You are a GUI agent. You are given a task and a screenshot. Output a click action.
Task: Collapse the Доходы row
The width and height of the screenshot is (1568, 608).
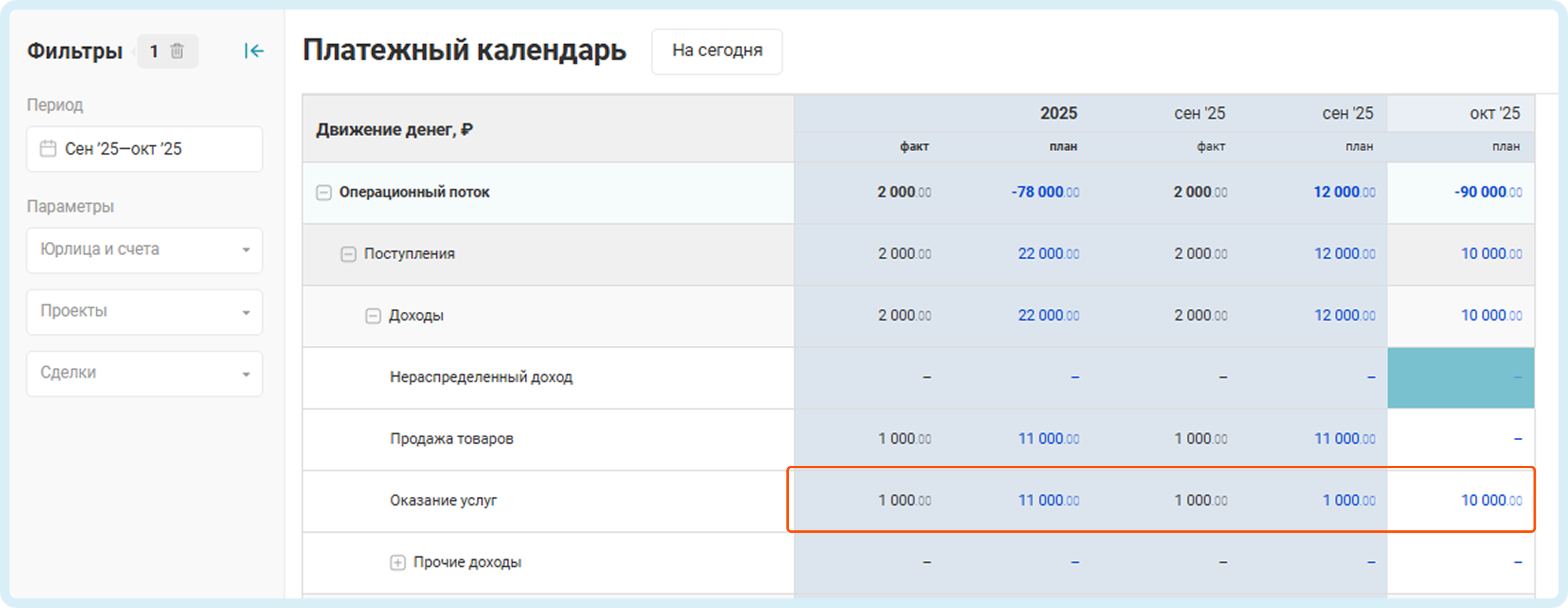pyautogui.click(x=373, y=316)
